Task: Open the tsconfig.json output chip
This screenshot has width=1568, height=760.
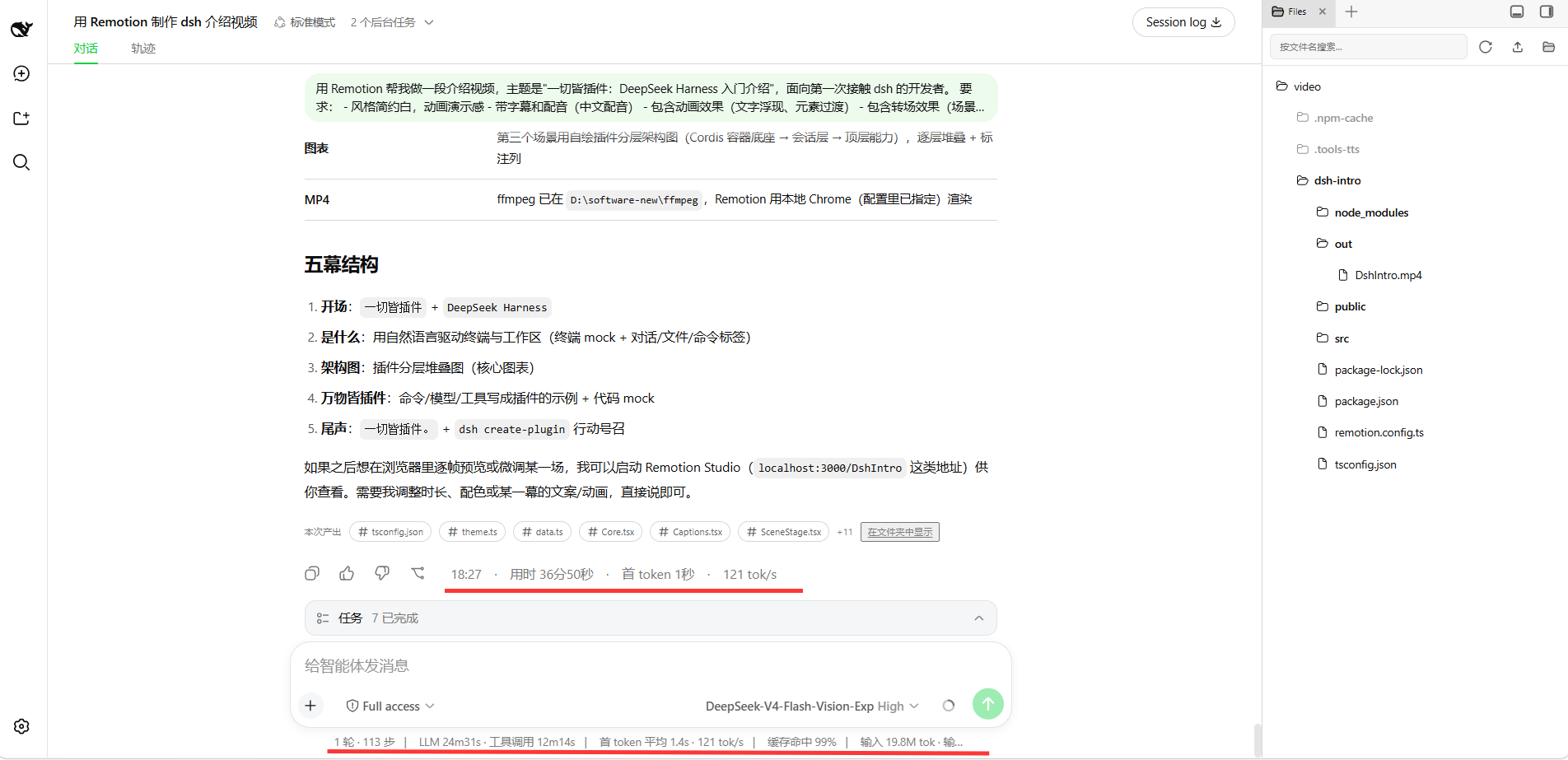Action: pyautogui.click(x=390, y=532)
